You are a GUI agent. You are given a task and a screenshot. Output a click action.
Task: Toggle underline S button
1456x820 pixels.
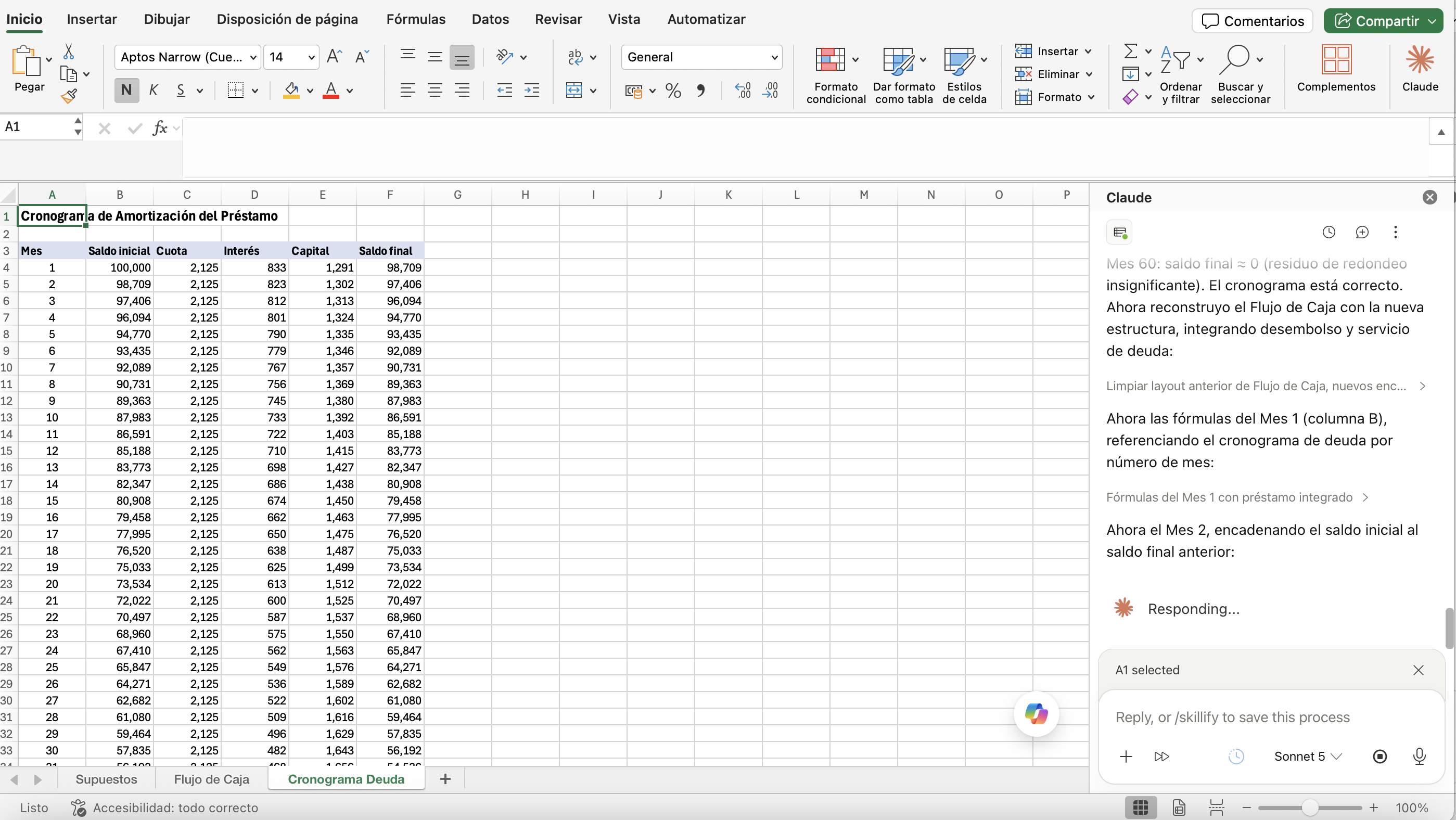pos(181,91)
